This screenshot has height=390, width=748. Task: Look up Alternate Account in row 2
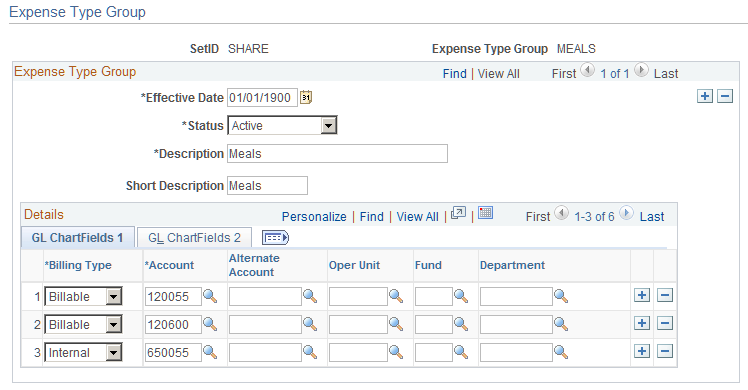click(310, 324)
